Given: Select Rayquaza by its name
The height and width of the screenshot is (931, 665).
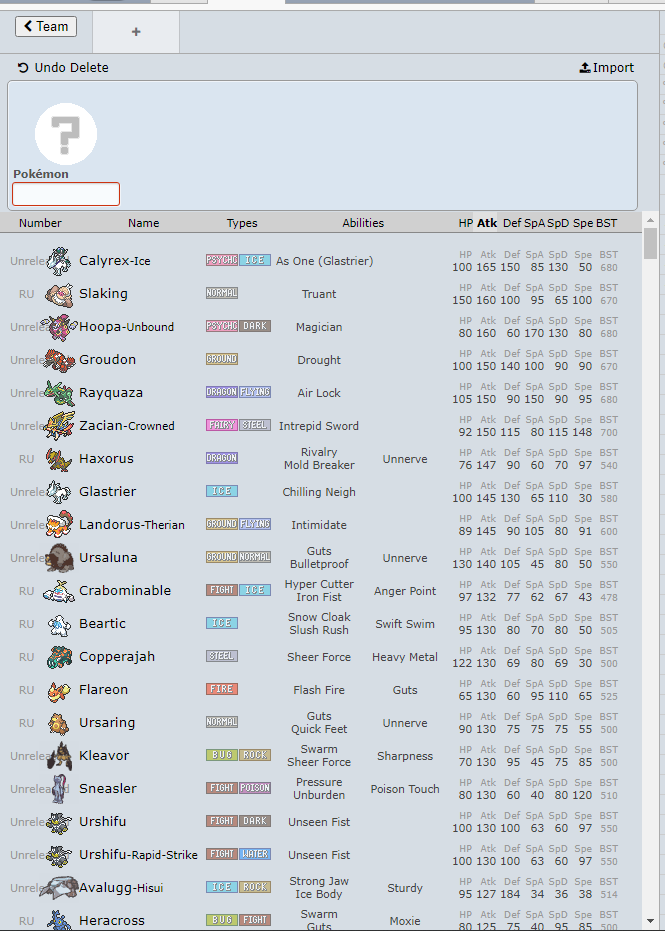Looking at the screenshot, I should coord(111,392).
